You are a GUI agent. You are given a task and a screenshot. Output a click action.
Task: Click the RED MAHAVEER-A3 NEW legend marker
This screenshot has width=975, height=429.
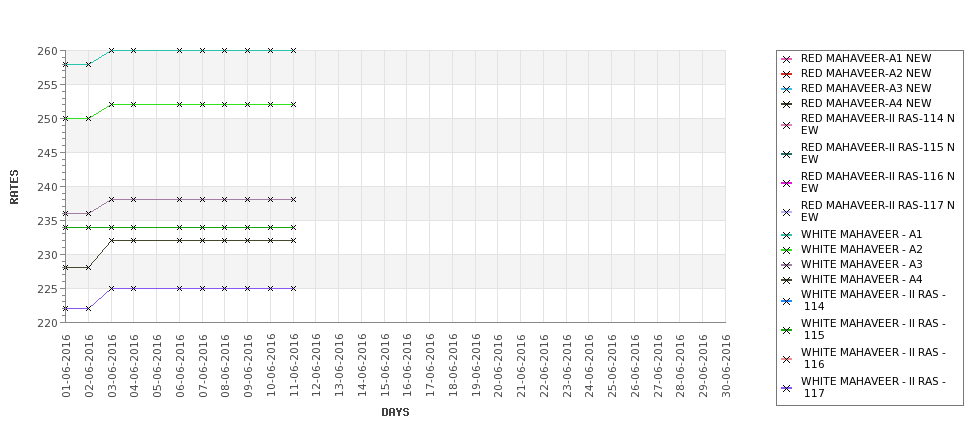point(787,89)
